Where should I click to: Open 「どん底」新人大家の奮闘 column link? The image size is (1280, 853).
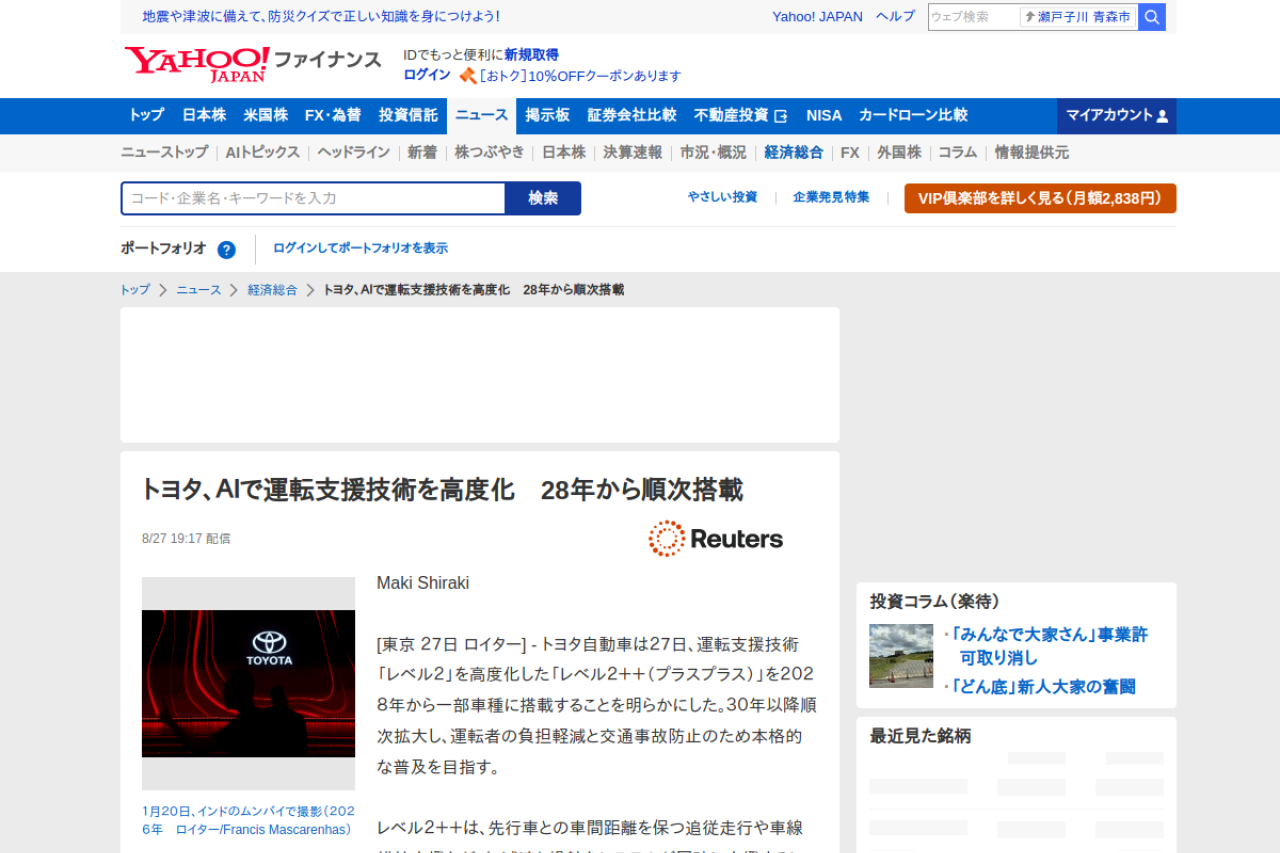(1043, 687)
